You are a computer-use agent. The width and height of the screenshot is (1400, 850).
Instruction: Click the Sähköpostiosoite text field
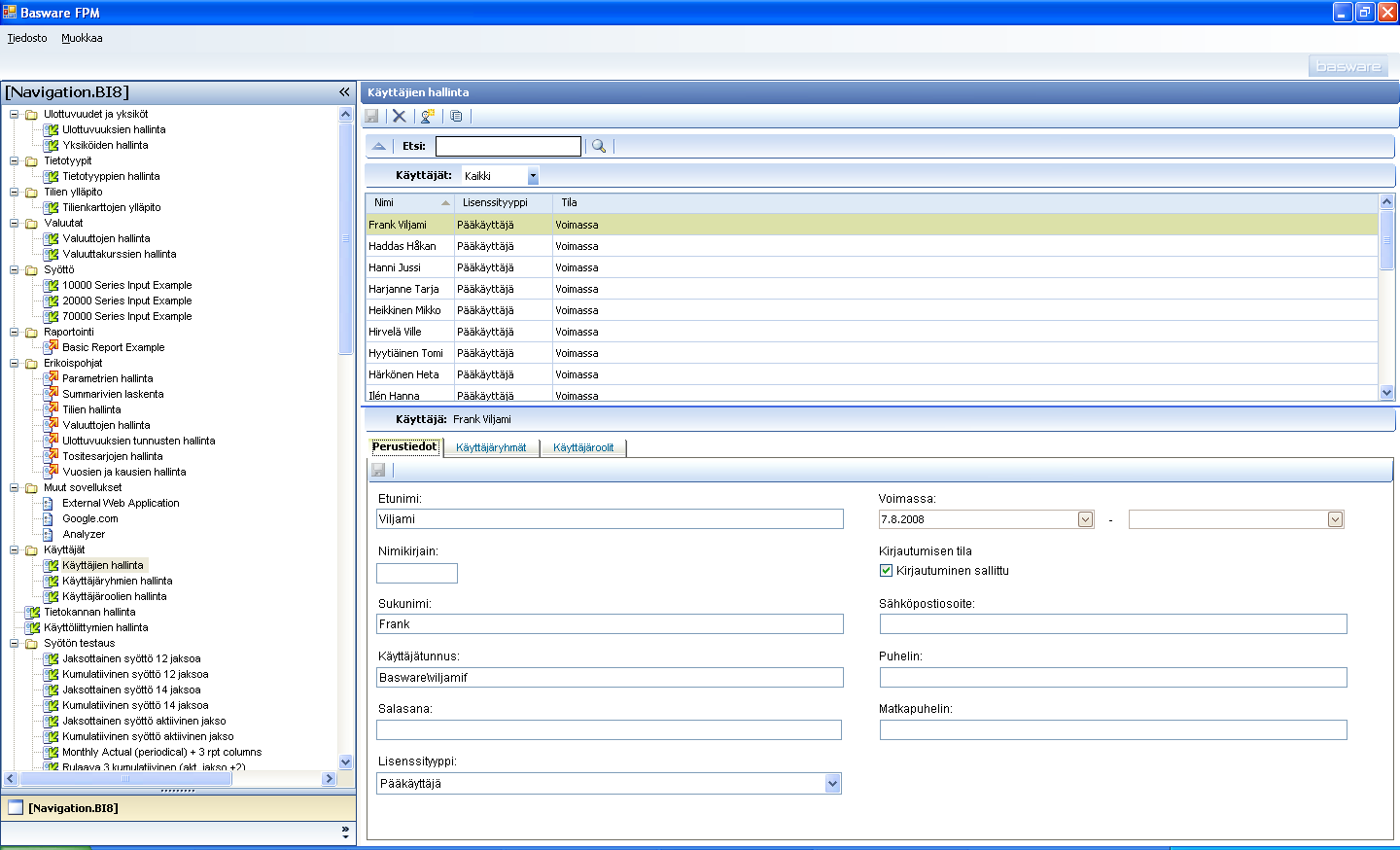point(1113,623)
